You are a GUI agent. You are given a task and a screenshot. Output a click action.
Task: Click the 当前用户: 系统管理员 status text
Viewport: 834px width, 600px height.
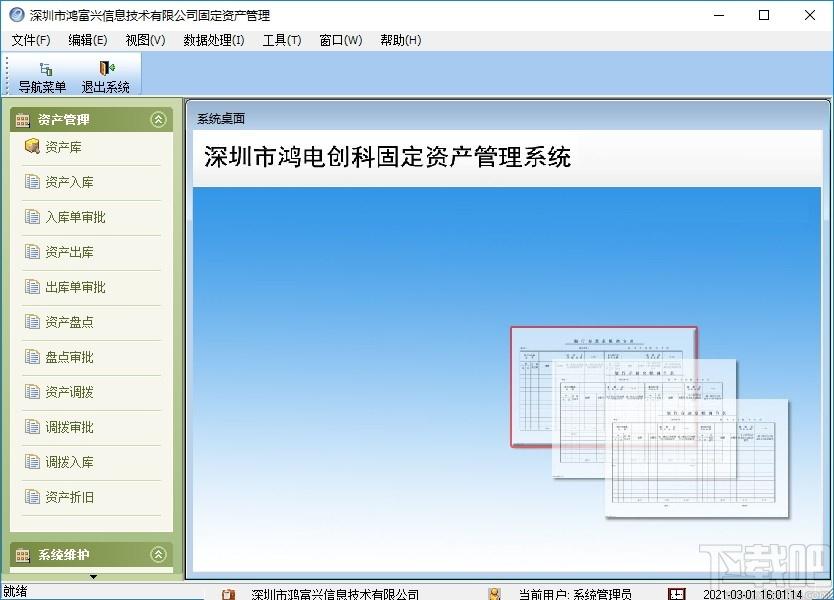[x=575, y=594]
